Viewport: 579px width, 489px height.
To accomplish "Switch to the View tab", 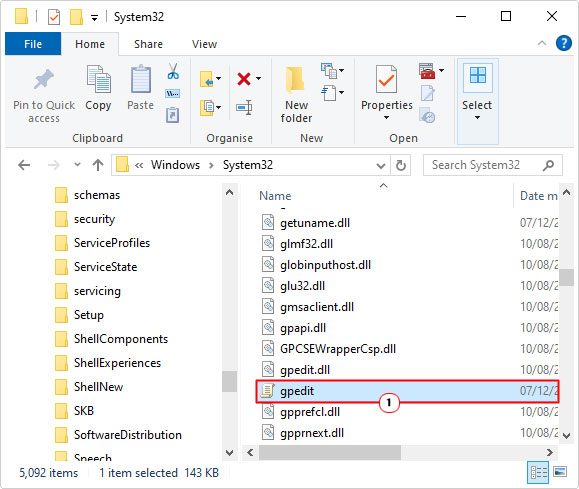I will 204,44.
